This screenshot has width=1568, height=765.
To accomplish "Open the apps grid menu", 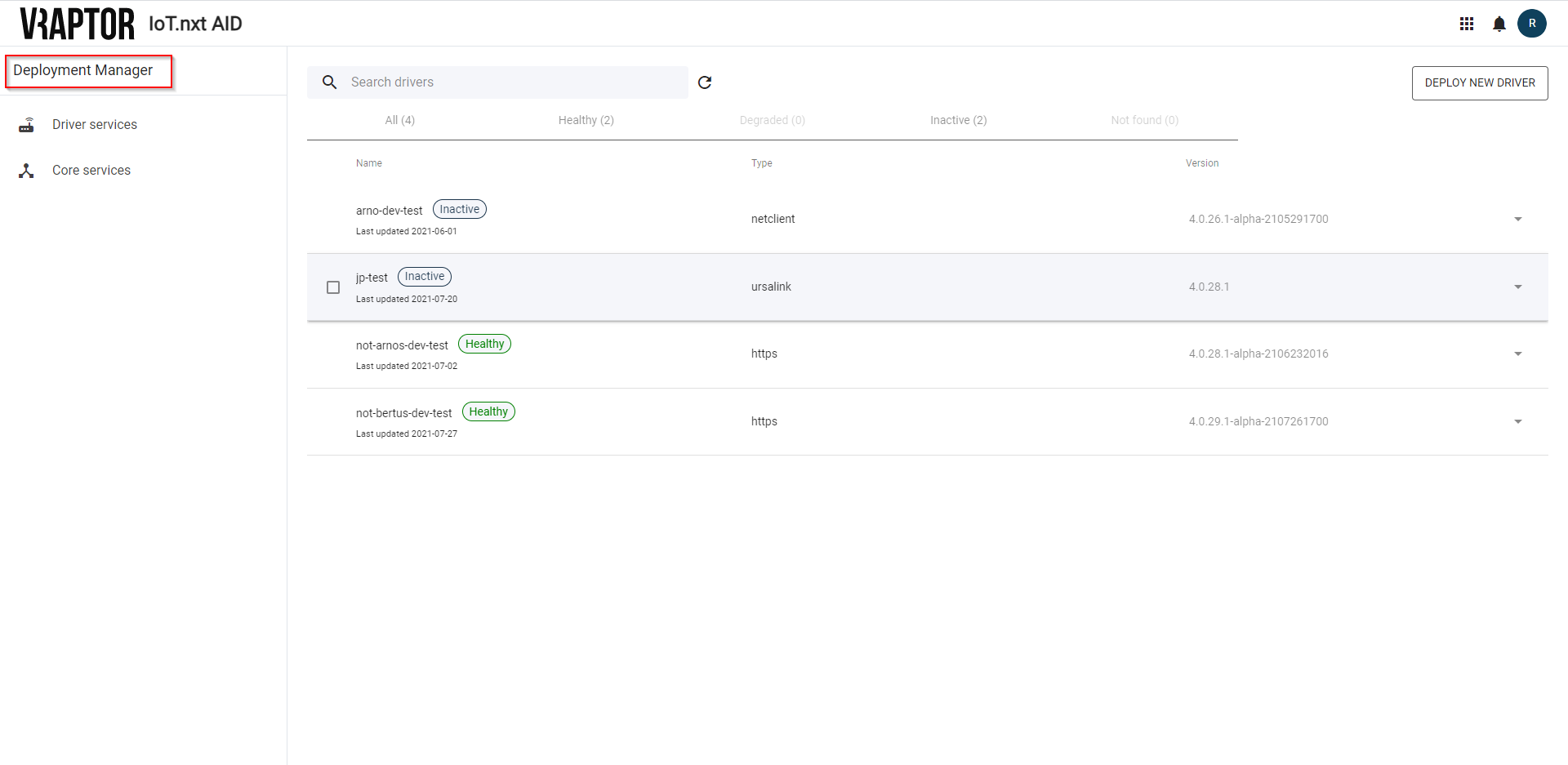I will pyautogui.click(x=1467, y=24).
